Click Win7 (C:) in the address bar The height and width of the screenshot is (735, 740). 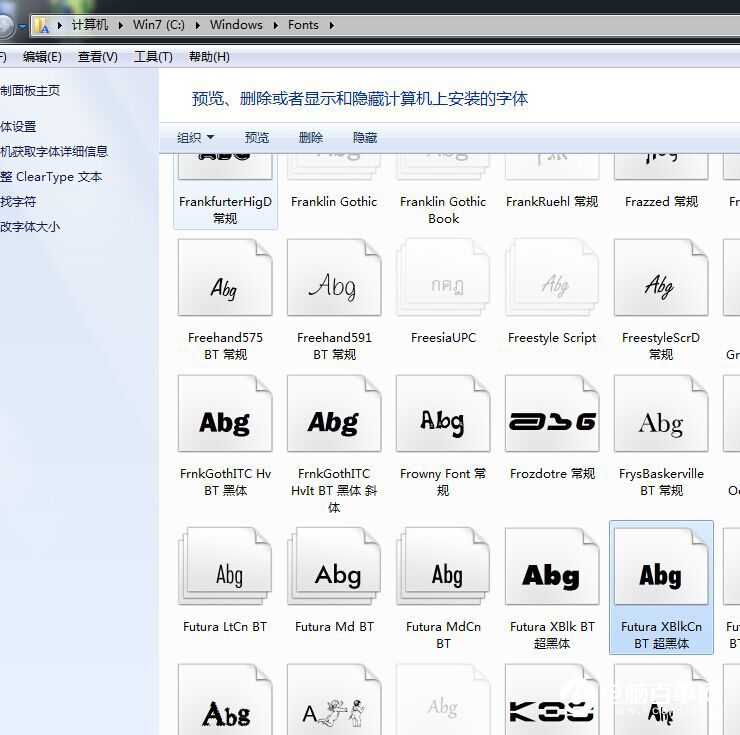click(x=159, y=25)
